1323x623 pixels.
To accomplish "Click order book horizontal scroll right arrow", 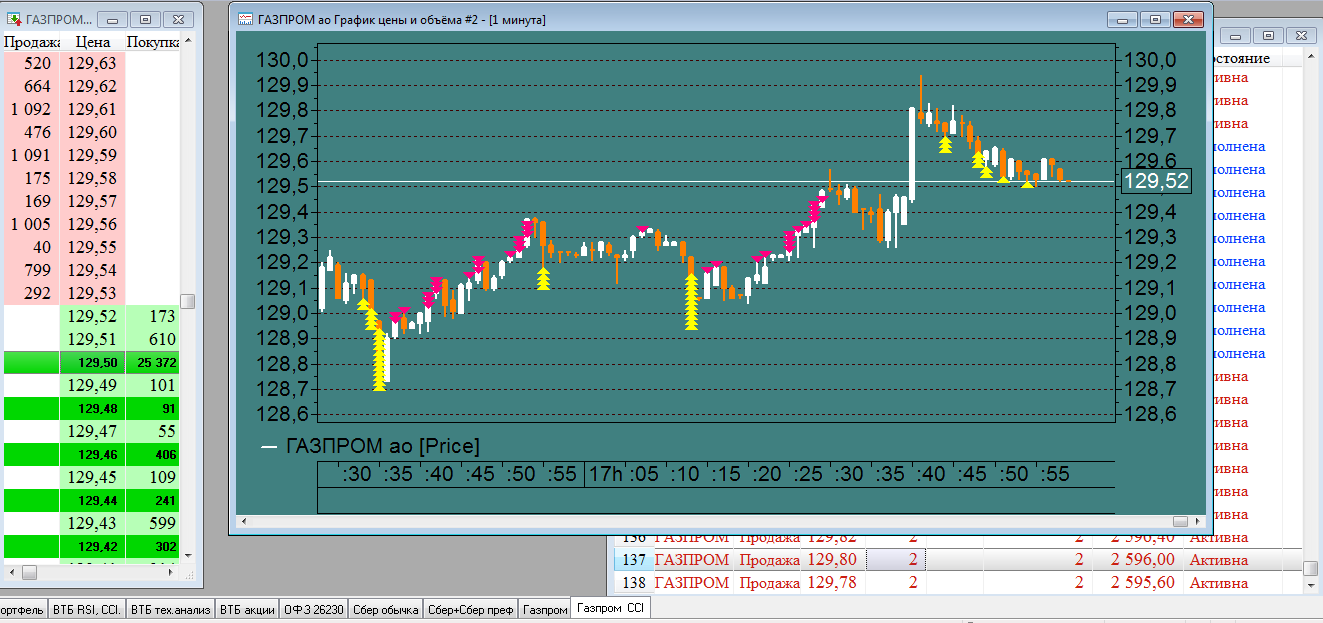I will 172,572.
